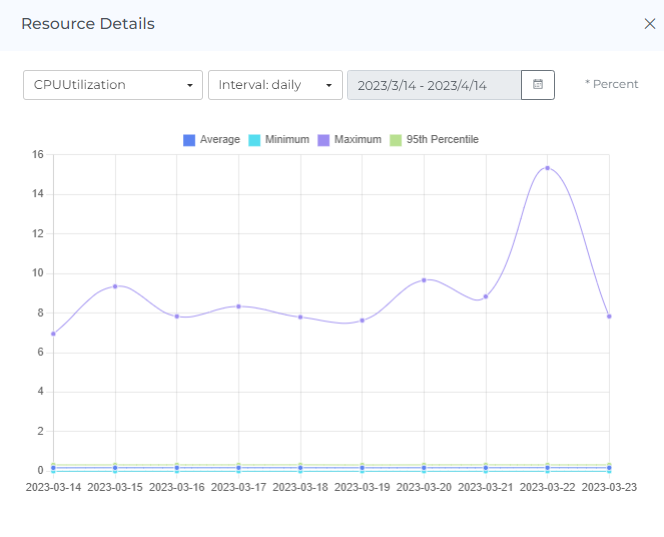Click the blue Average legend swatch

point(189,140)
